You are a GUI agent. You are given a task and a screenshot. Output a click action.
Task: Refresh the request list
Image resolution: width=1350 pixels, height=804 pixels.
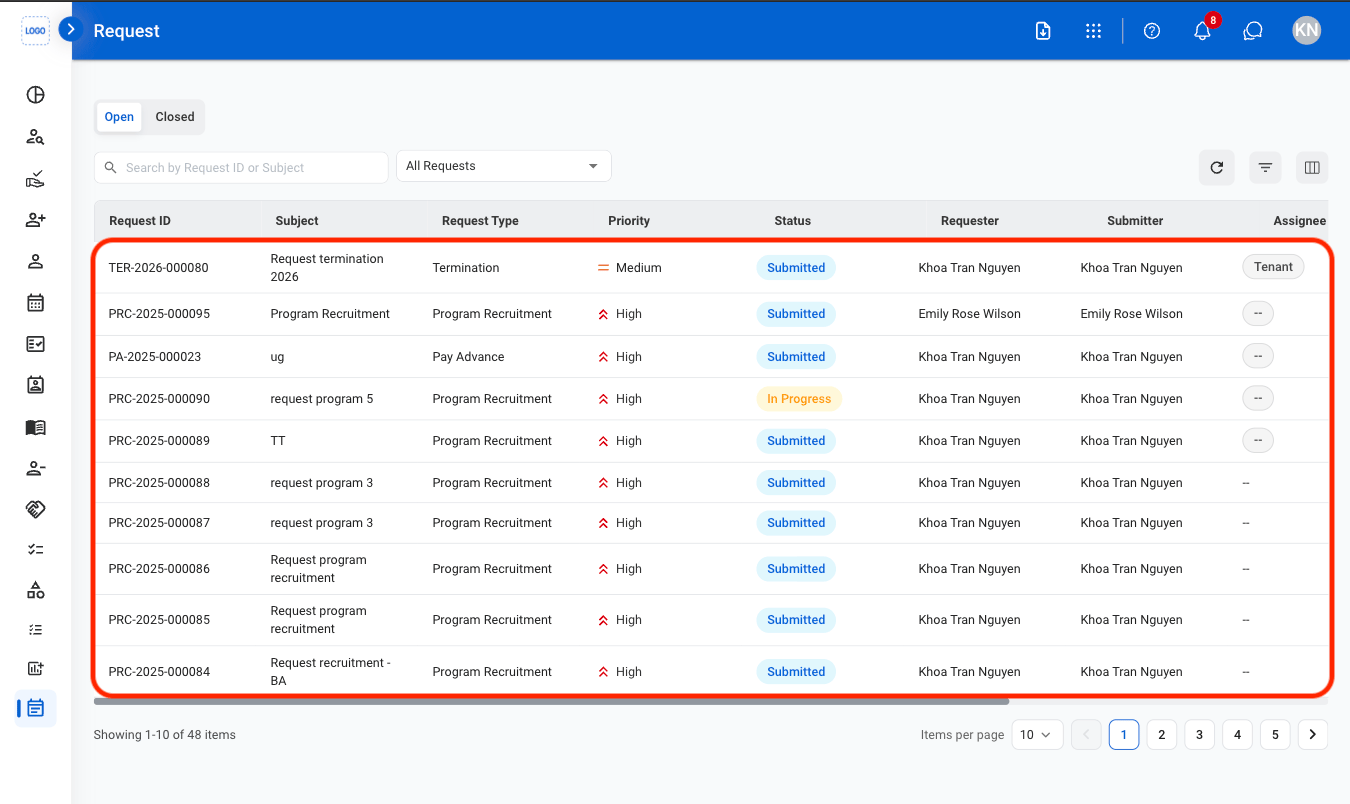coord(1217,168)
